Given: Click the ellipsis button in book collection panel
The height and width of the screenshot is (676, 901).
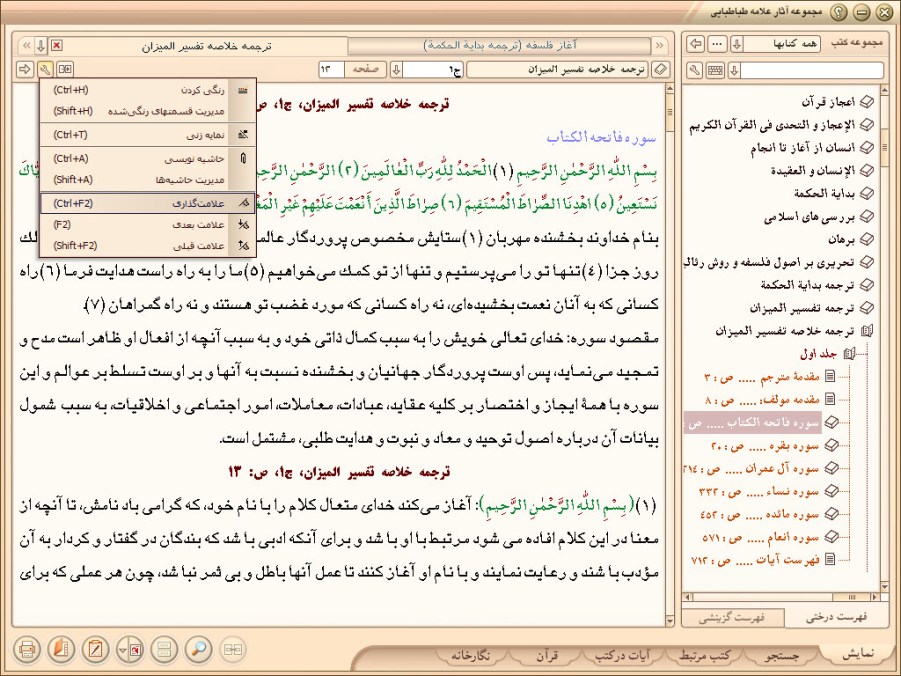Looking at the screenshot, I should (x=717, y=44).
